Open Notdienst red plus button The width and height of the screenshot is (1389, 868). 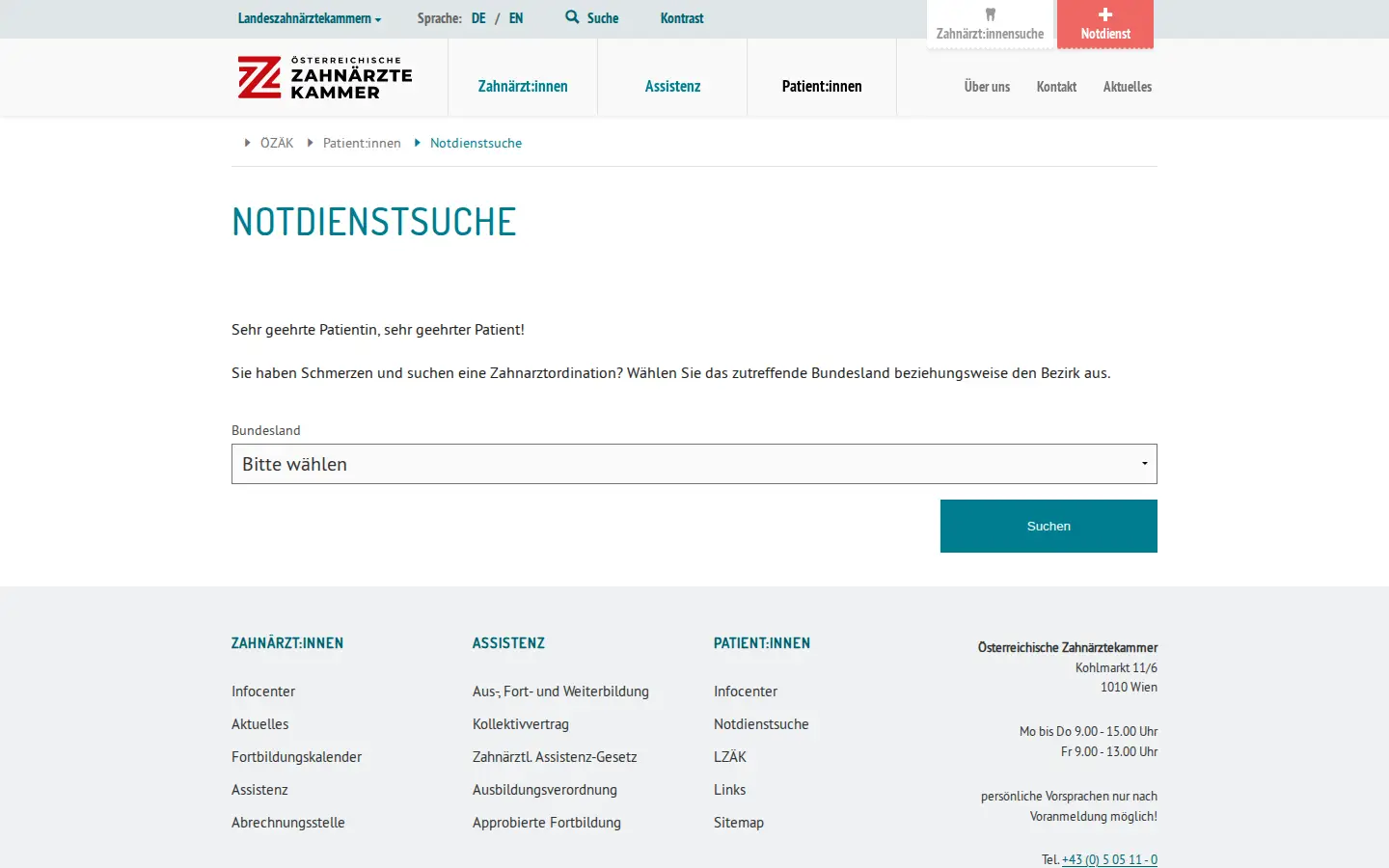[x=1105, y=24]
